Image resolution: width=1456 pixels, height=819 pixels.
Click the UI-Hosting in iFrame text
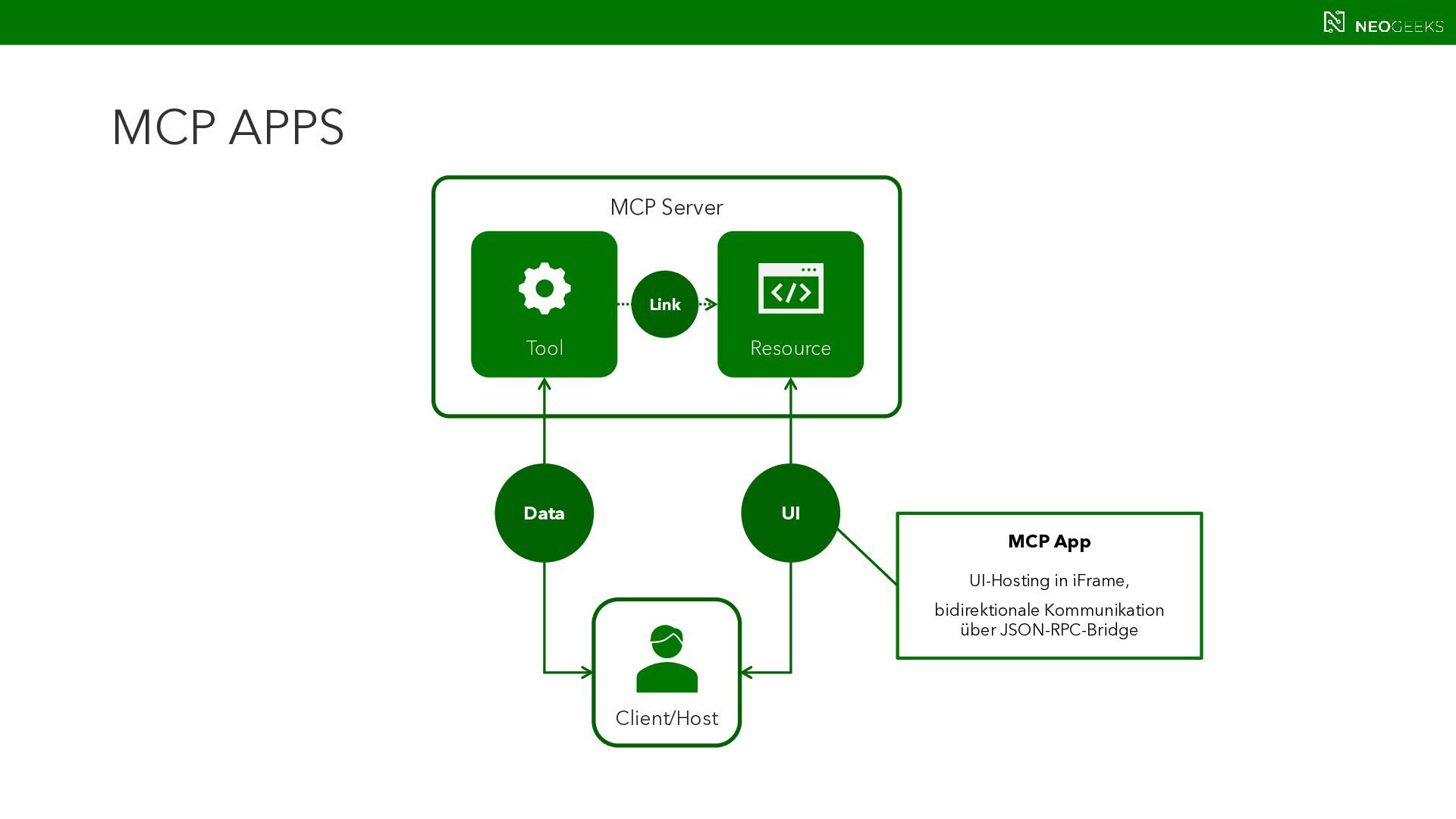coord(1049,581)
